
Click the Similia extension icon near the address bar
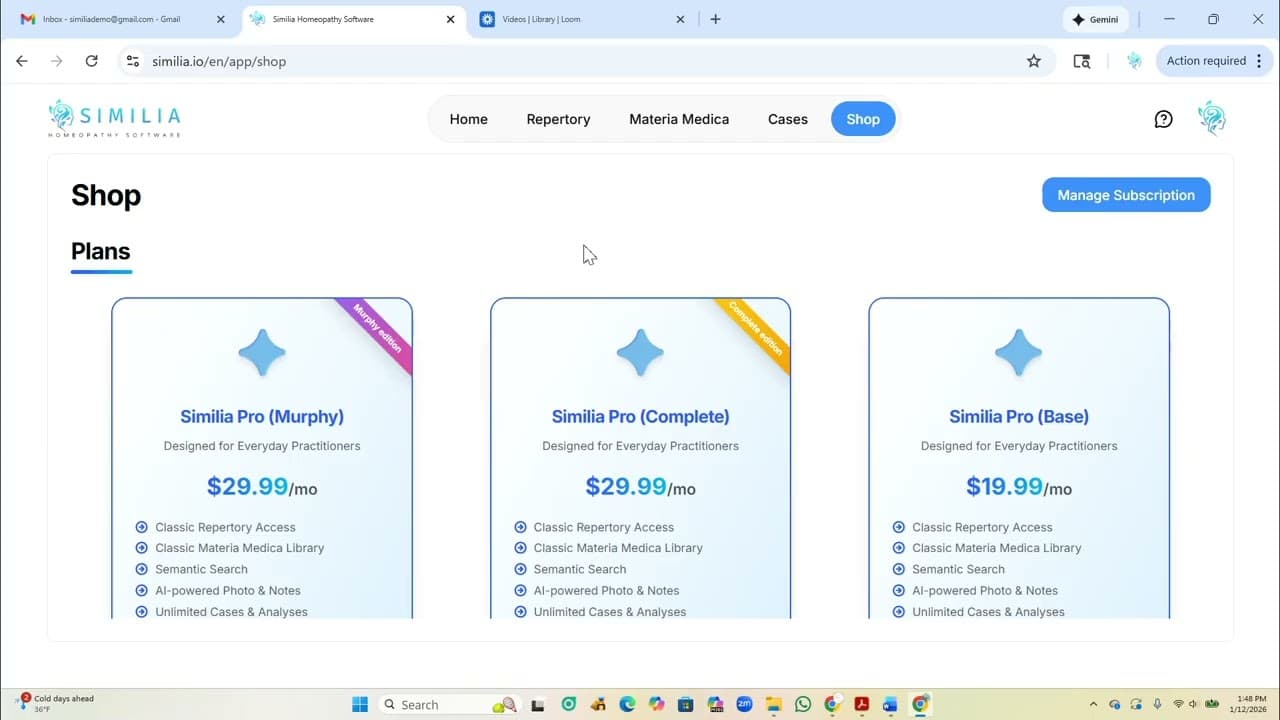pos(1134,61)
